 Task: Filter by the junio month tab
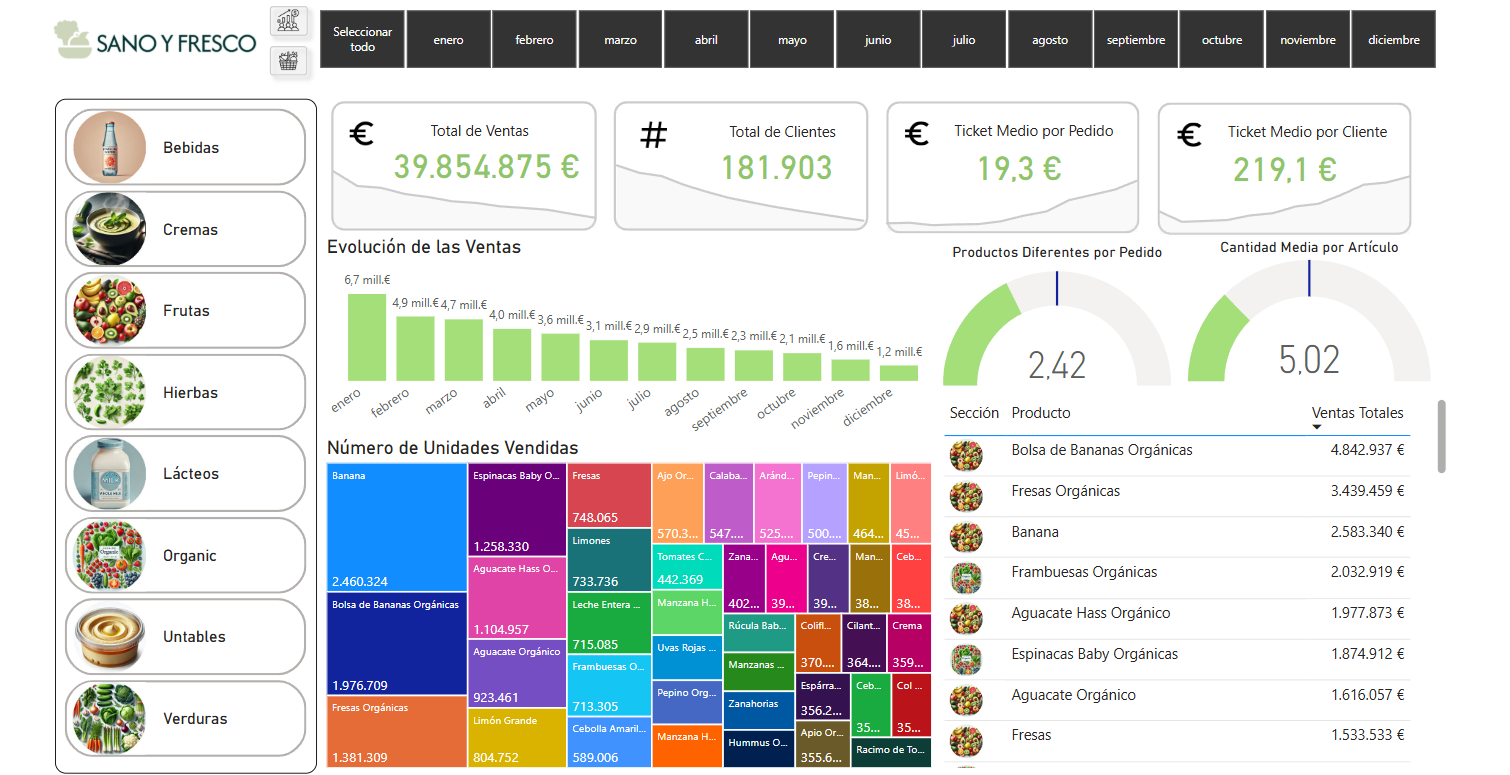coord(878,40)
